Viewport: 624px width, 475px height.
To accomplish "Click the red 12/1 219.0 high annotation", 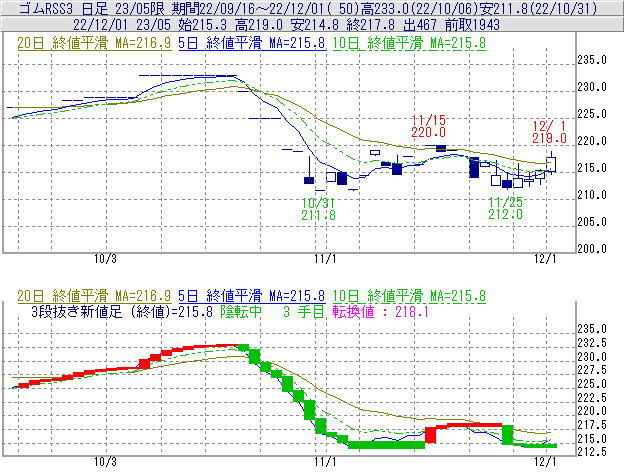I will tap(550, 132).
